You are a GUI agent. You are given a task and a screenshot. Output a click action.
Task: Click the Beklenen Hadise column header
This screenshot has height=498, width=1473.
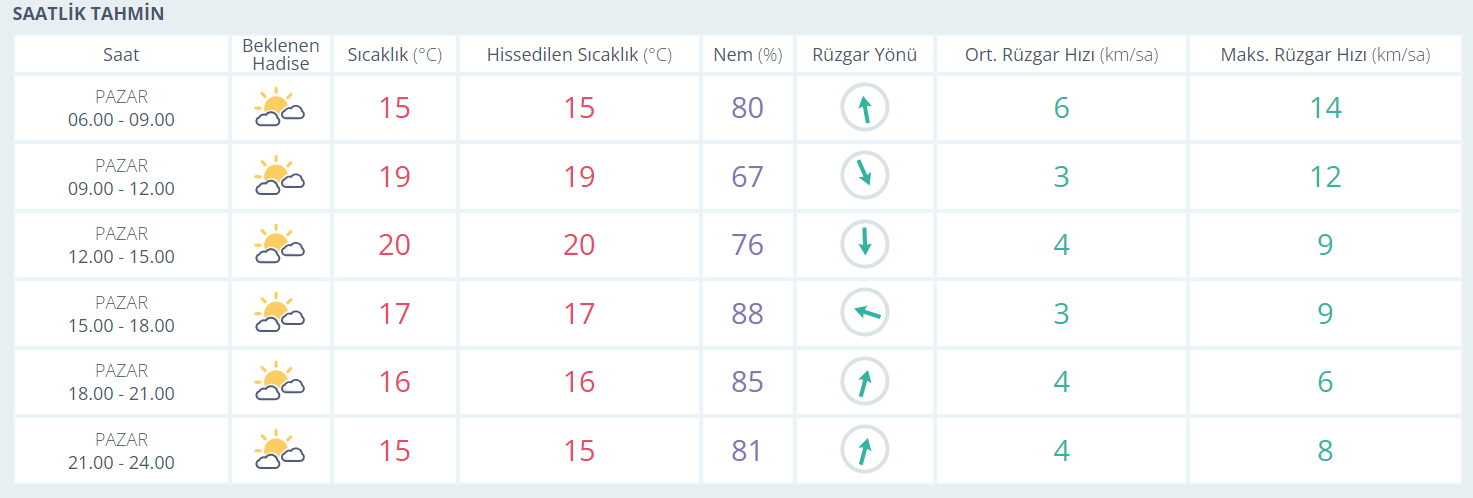click(281, 55)
